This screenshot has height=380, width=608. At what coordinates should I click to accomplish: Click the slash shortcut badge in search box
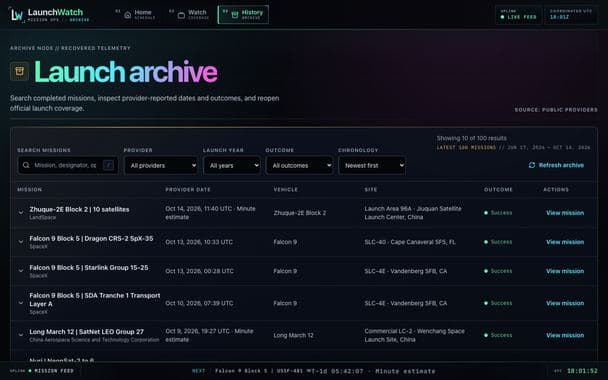click(109, 165)
